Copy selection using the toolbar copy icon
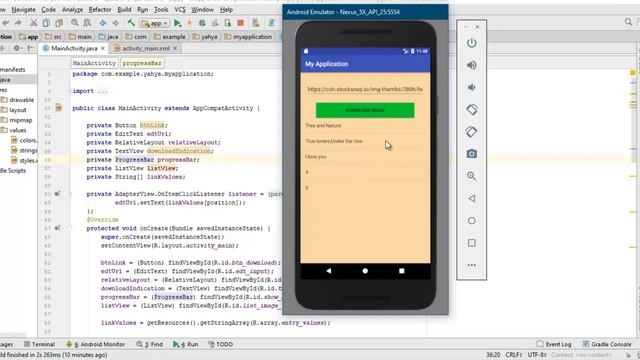 coord(47,23)
